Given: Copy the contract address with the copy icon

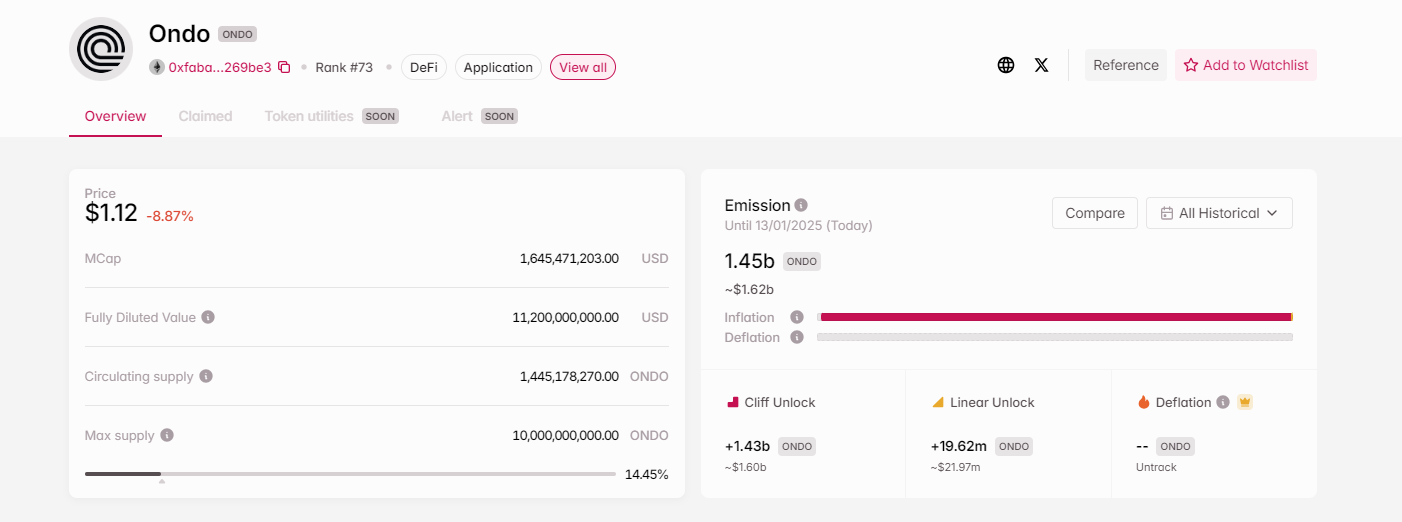Looking at the screenshot, I should (x=284, y=67).
